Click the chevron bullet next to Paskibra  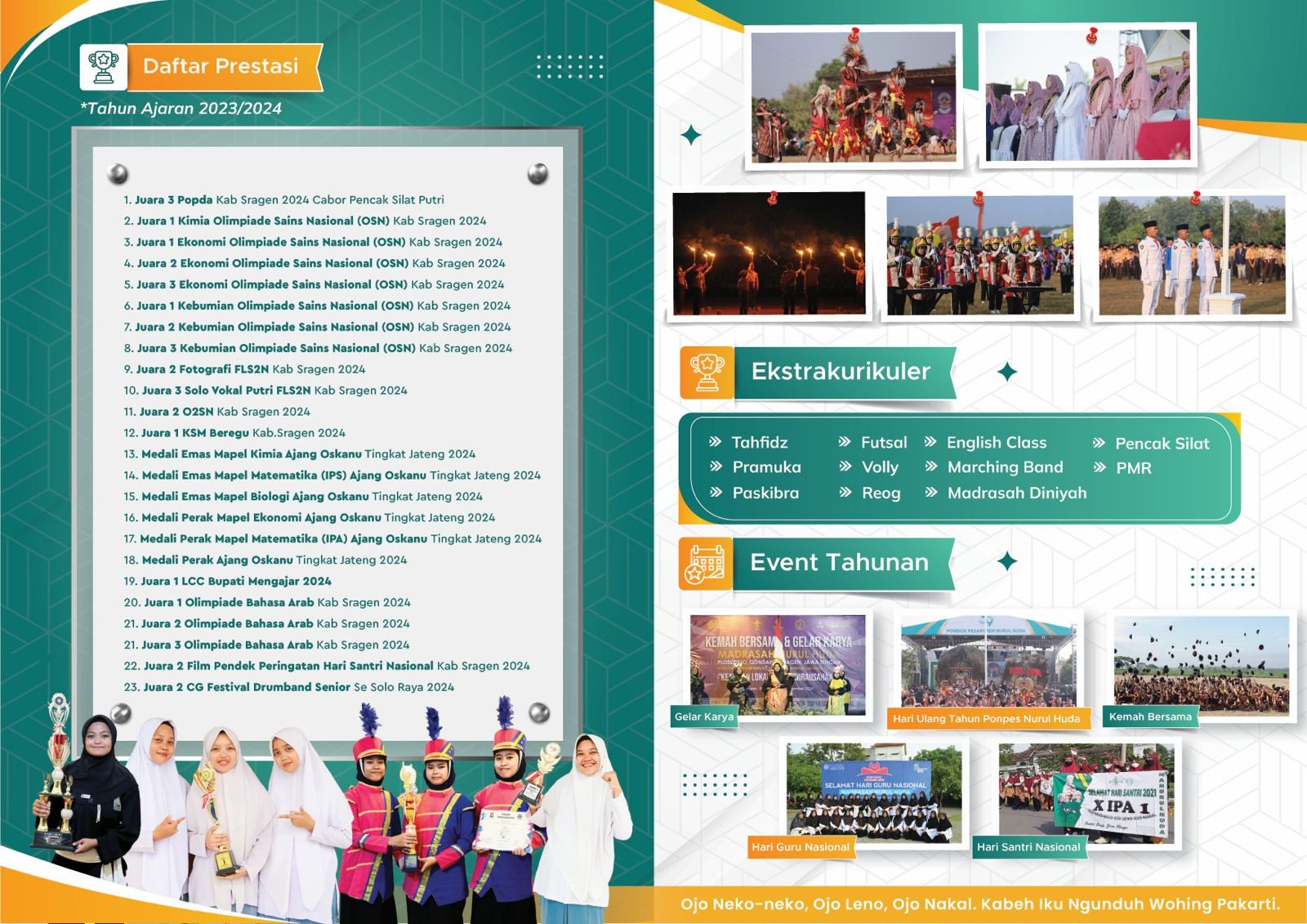(x=716, y=493)
